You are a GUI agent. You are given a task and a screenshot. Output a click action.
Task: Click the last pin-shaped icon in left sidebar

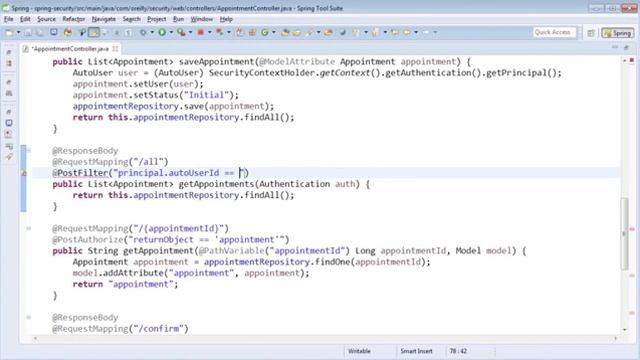pyautogui.click(x=9, y=157)
